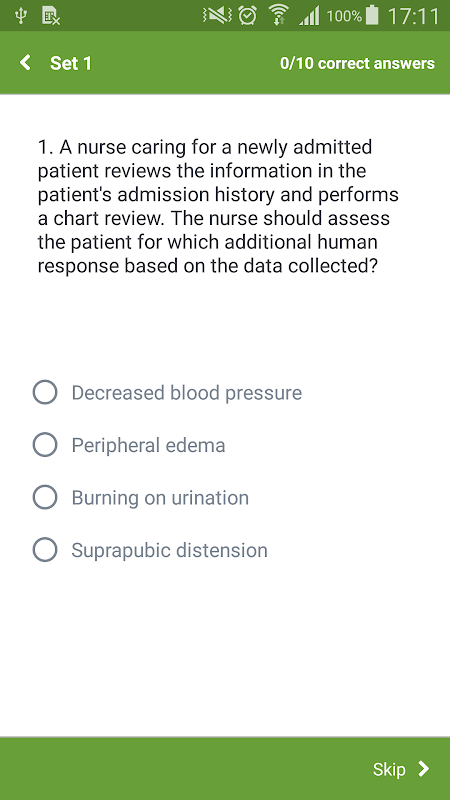Tap the back arrow beside Set 1
The width and height of the screenshot is (450, 800).
click(x=24, y=63)
